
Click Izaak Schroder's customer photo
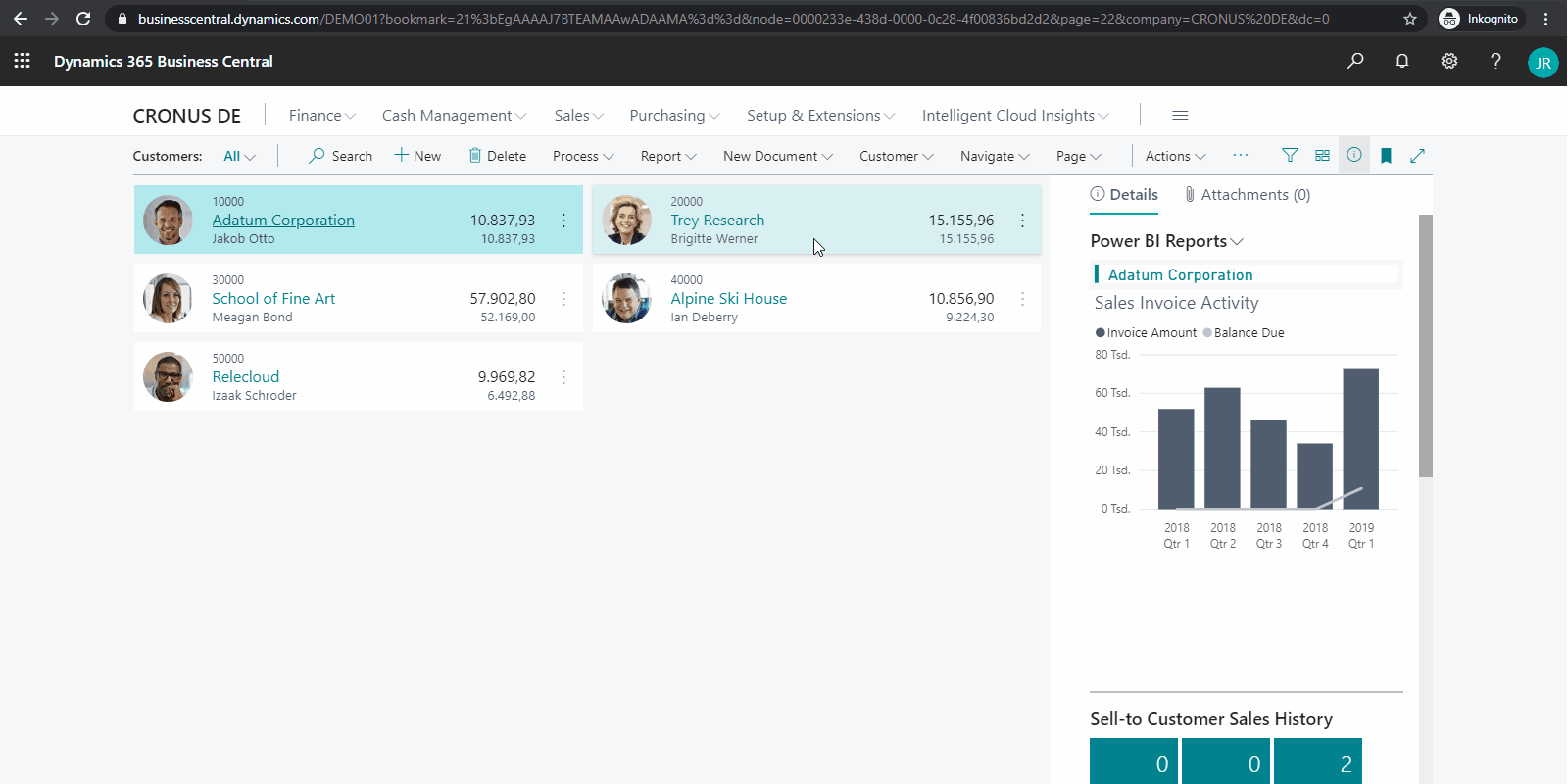(x=169, y=376)
